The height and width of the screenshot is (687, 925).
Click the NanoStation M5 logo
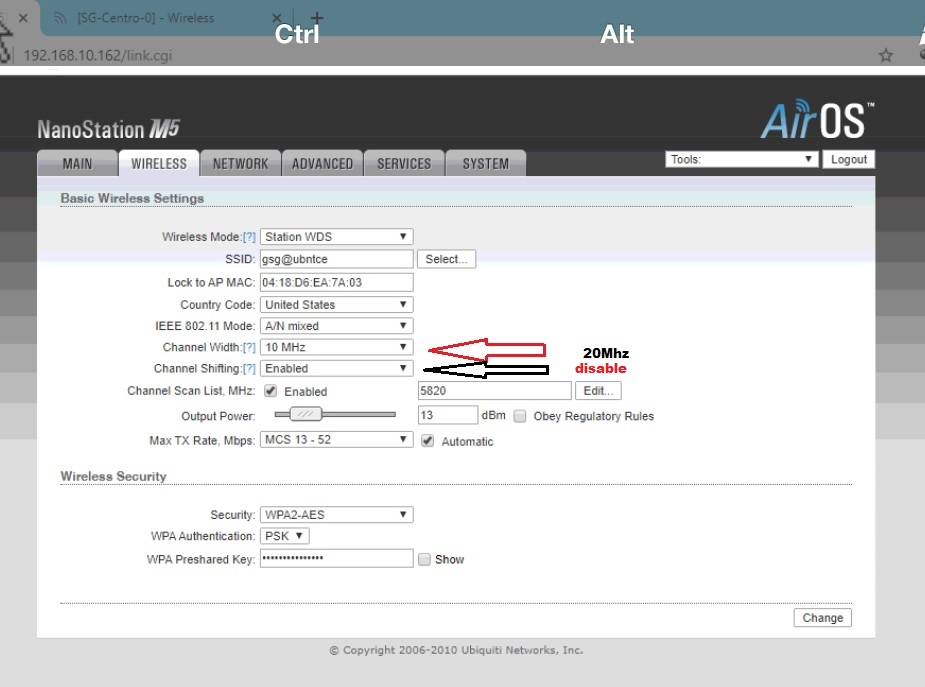pyautogui.click(x=109, y=129)
